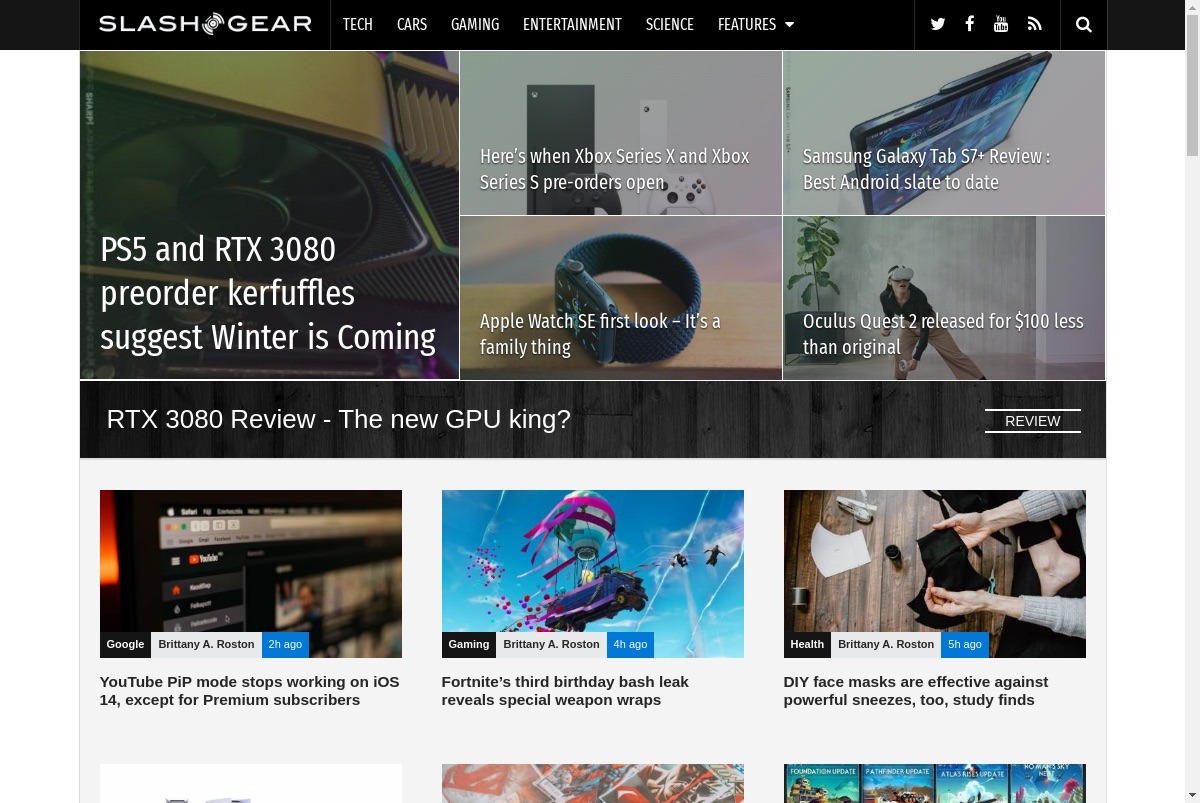The height and width of the screenshot is (803, 1200).
Task: Open Fortnite's third birthday bash headline
Action: pos(565,691)
